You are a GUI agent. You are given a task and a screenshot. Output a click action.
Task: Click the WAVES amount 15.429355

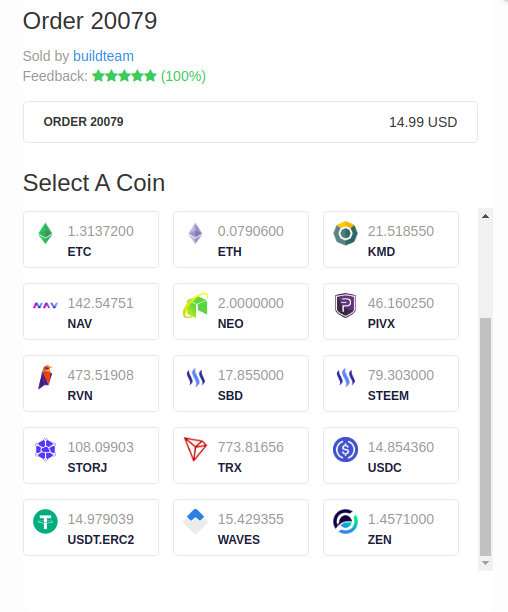pyautogui.click(x=250, y=519)
